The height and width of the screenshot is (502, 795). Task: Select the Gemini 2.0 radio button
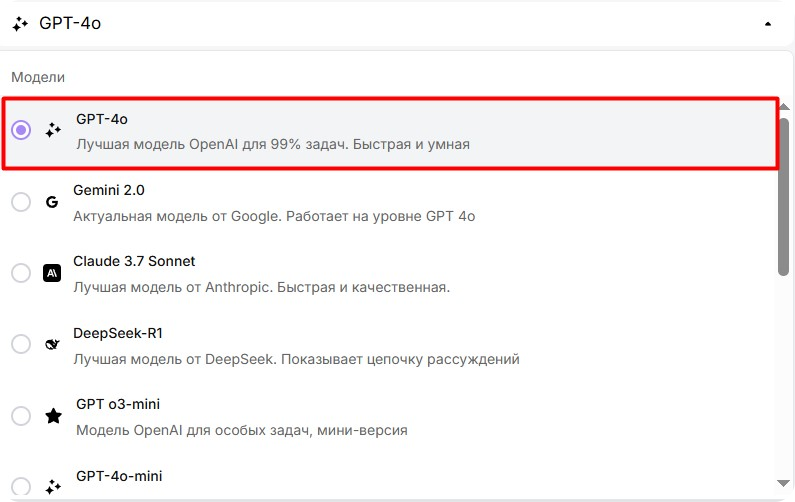click(21, 202)
